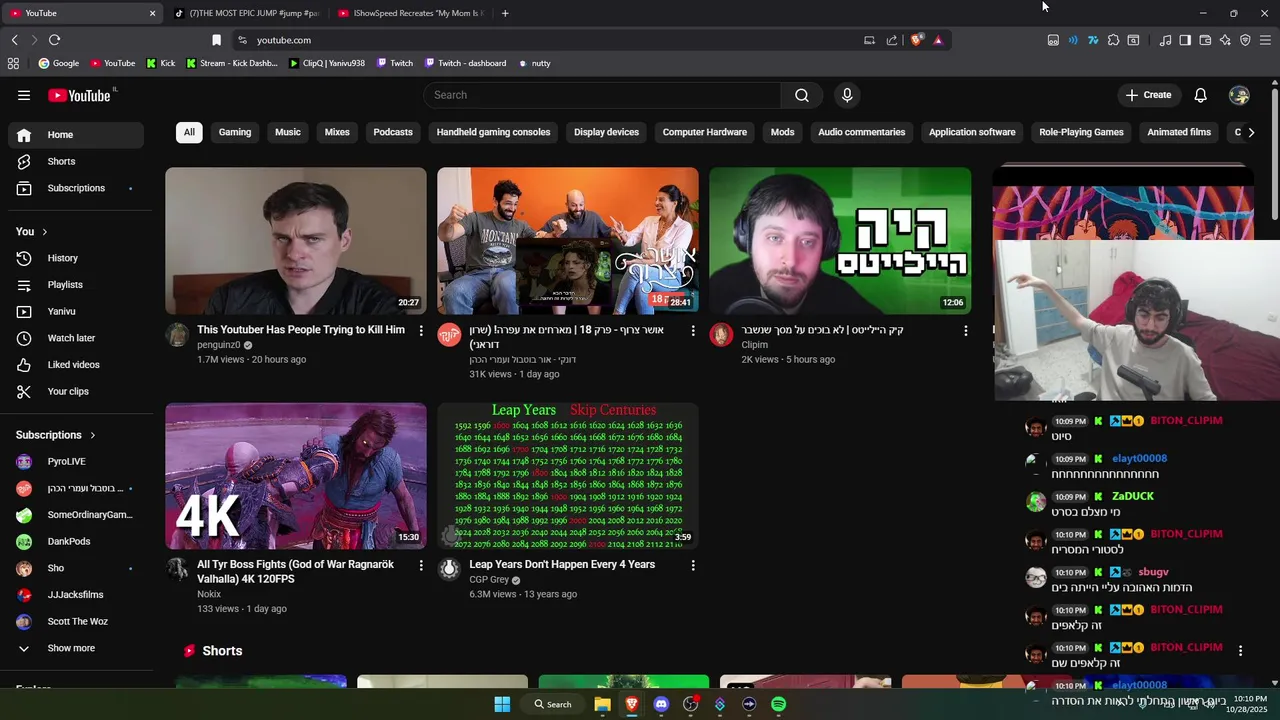
Task: Click the YouTube logo
Action: point(79,95)
